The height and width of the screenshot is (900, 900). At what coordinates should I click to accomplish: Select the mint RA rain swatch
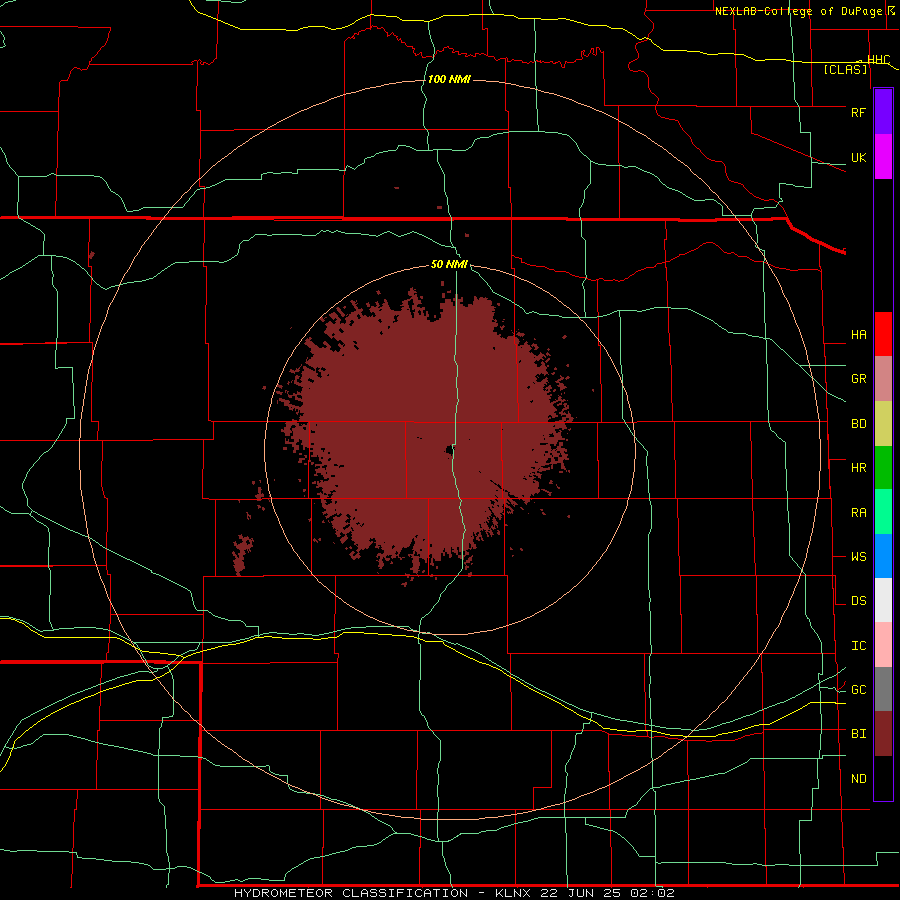[883, 512]
